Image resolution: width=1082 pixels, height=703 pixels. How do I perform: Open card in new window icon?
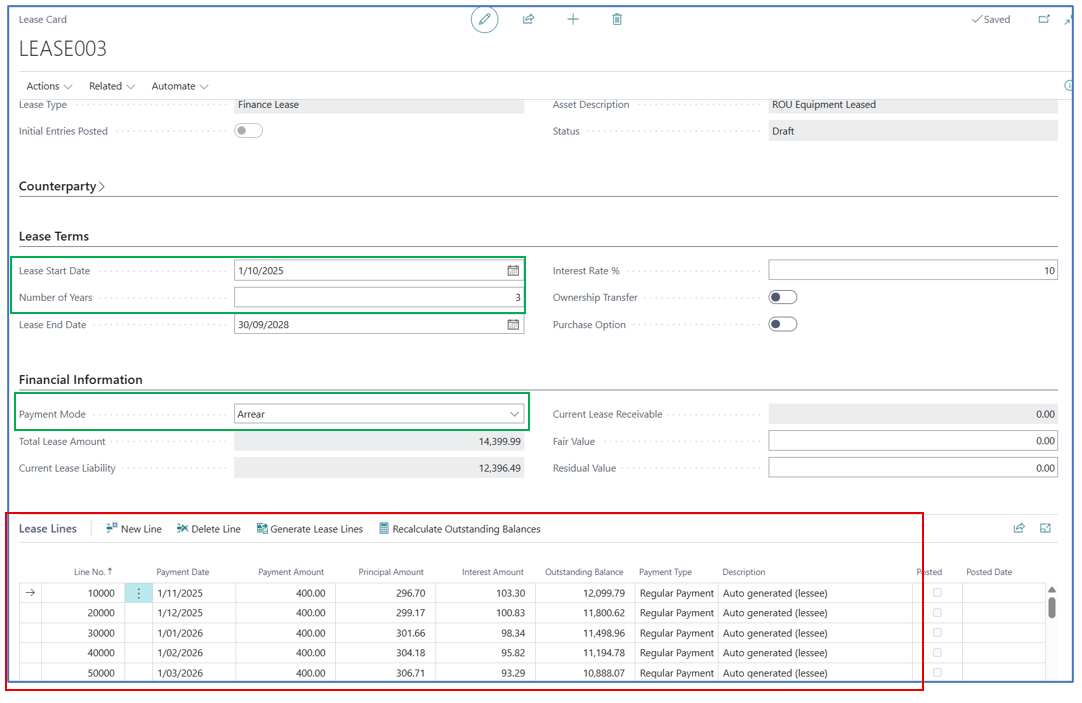pos(1044,19)
